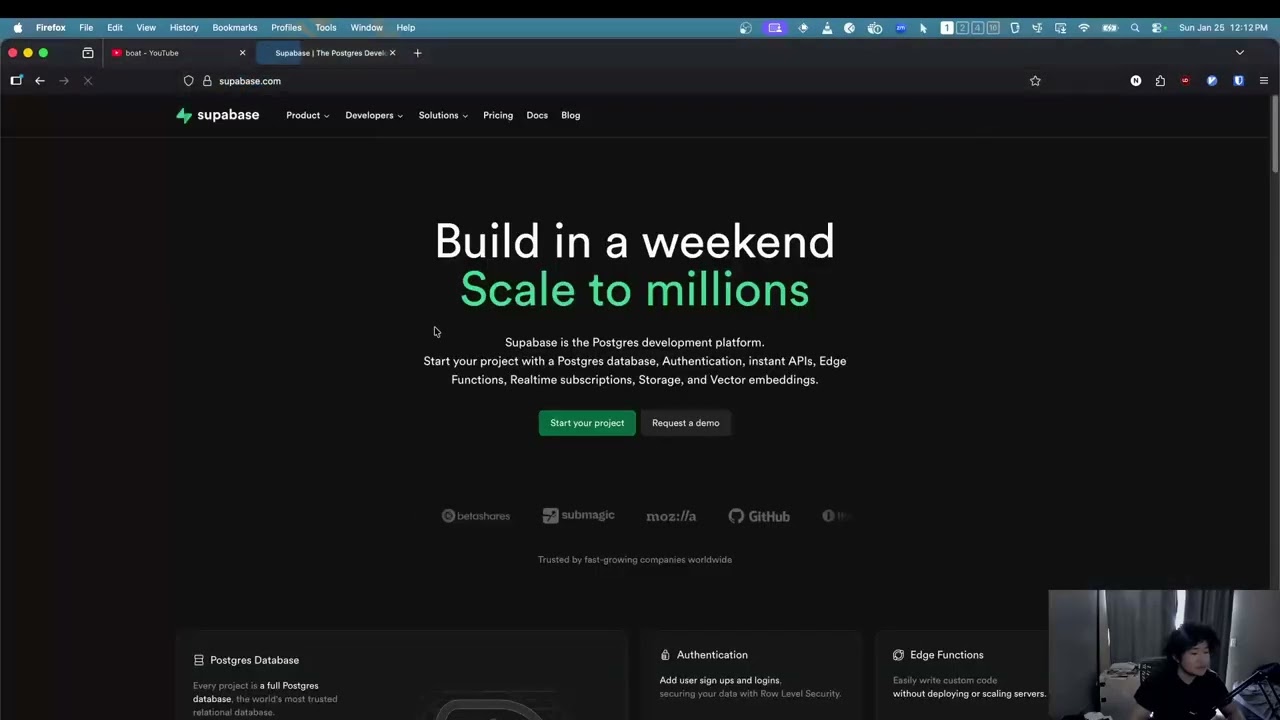Viewport: 1280px width, 720px height.
Task: Open the Profiles menu
Action: click(286, 28)
